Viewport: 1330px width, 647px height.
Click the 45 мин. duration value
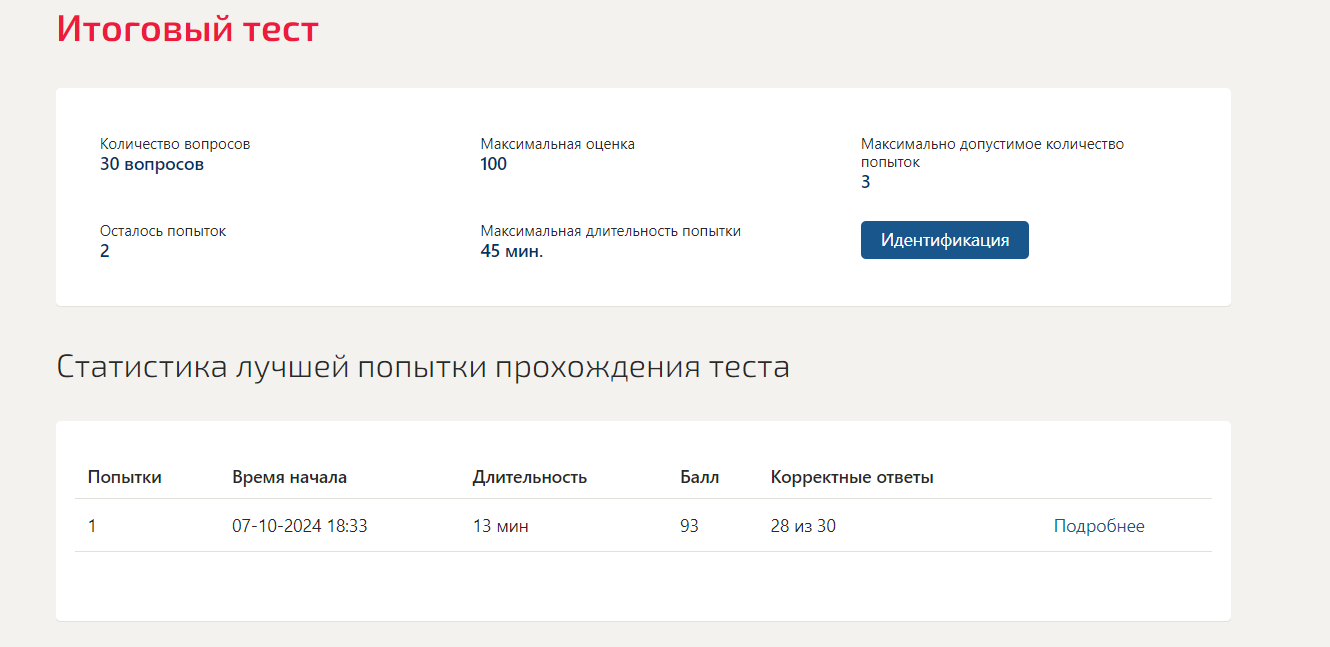512,251
